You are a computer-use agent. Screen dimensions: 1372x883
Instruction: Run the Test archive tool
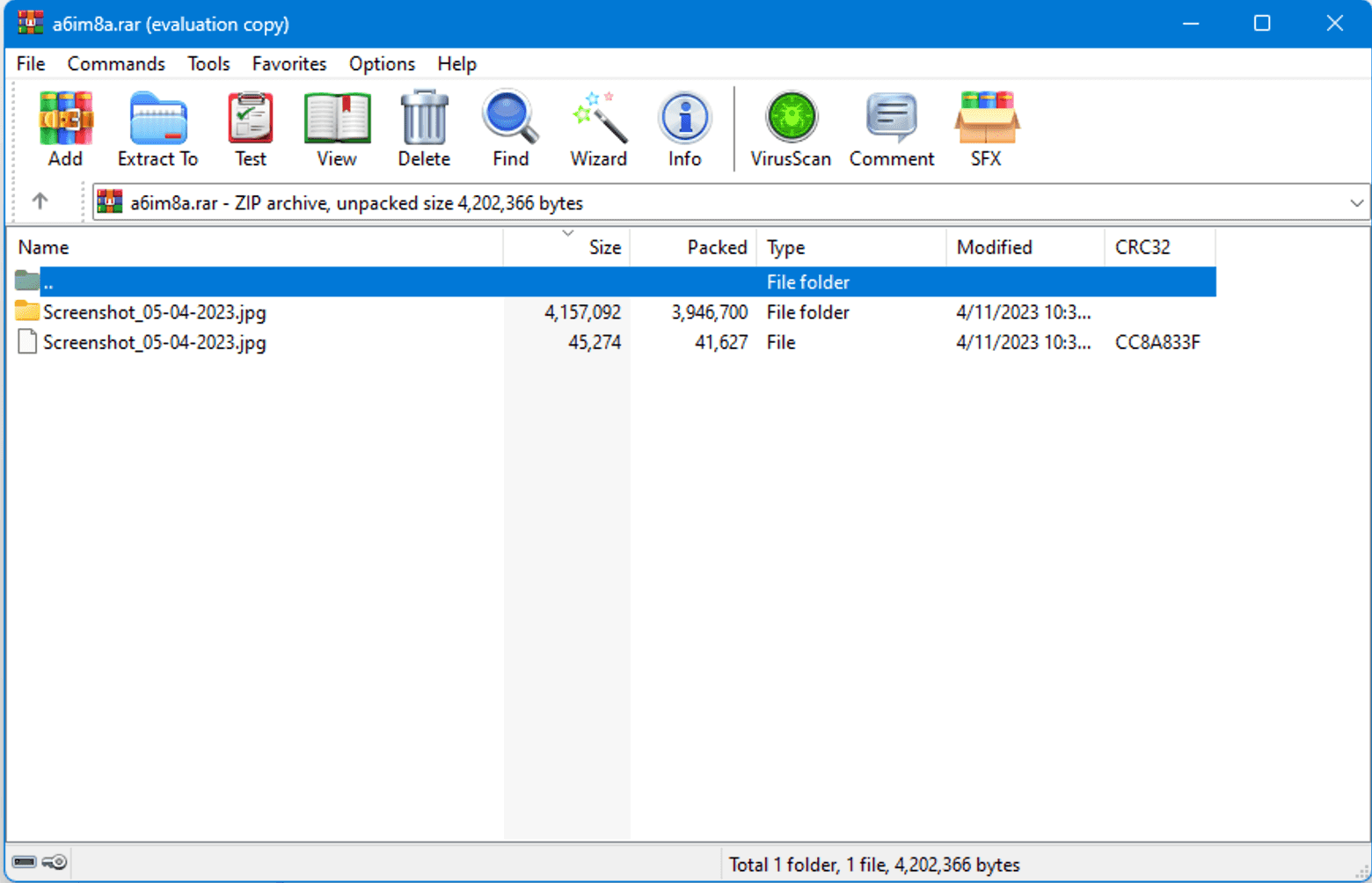[x=250, y=128]
